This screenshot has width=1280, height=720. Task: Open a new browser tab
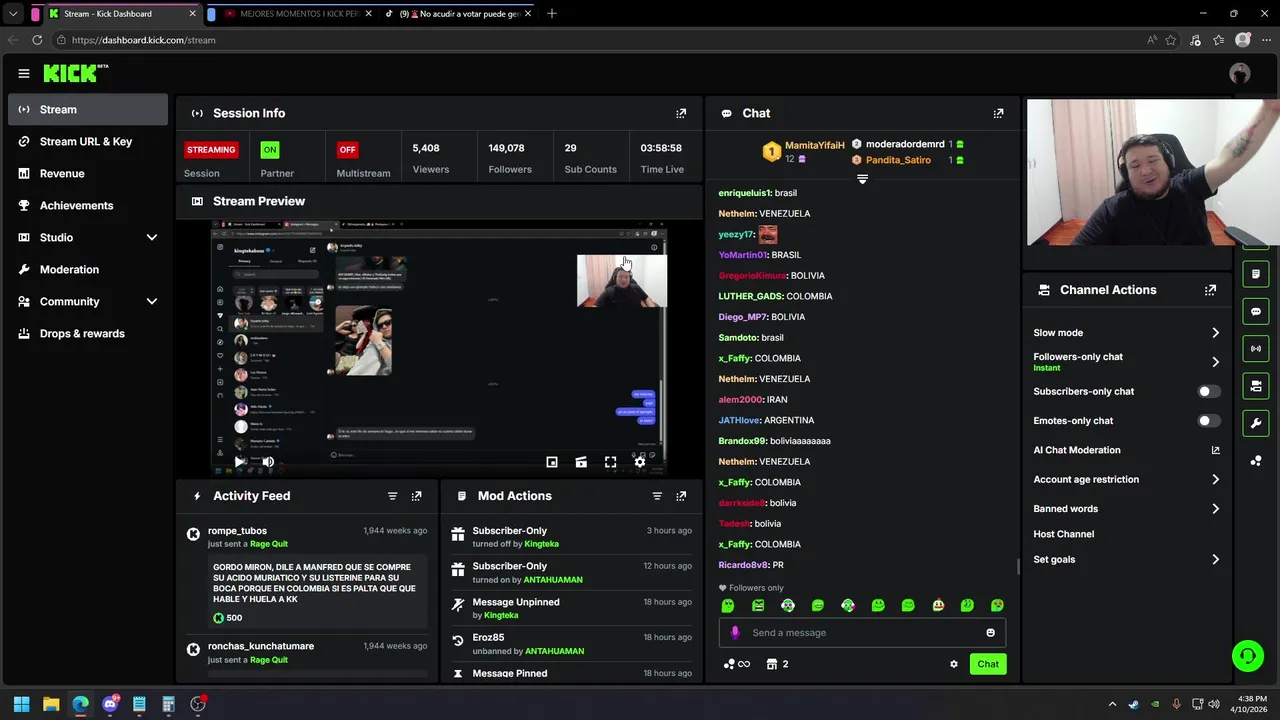tap(552, 14)
